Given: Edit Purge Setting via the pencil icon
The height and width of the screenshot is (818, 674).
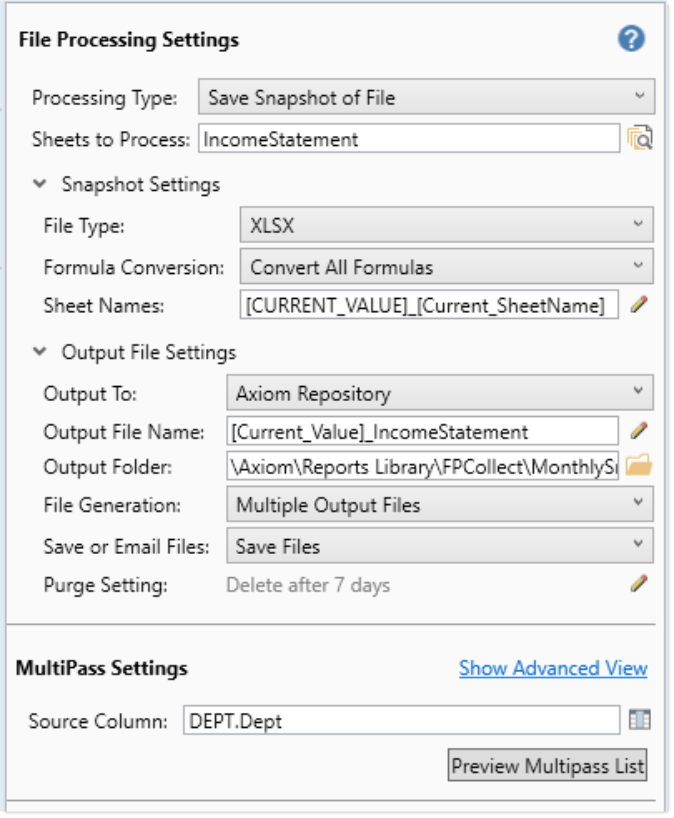Looking at the screenshot, I should click(x=639, y=584).
